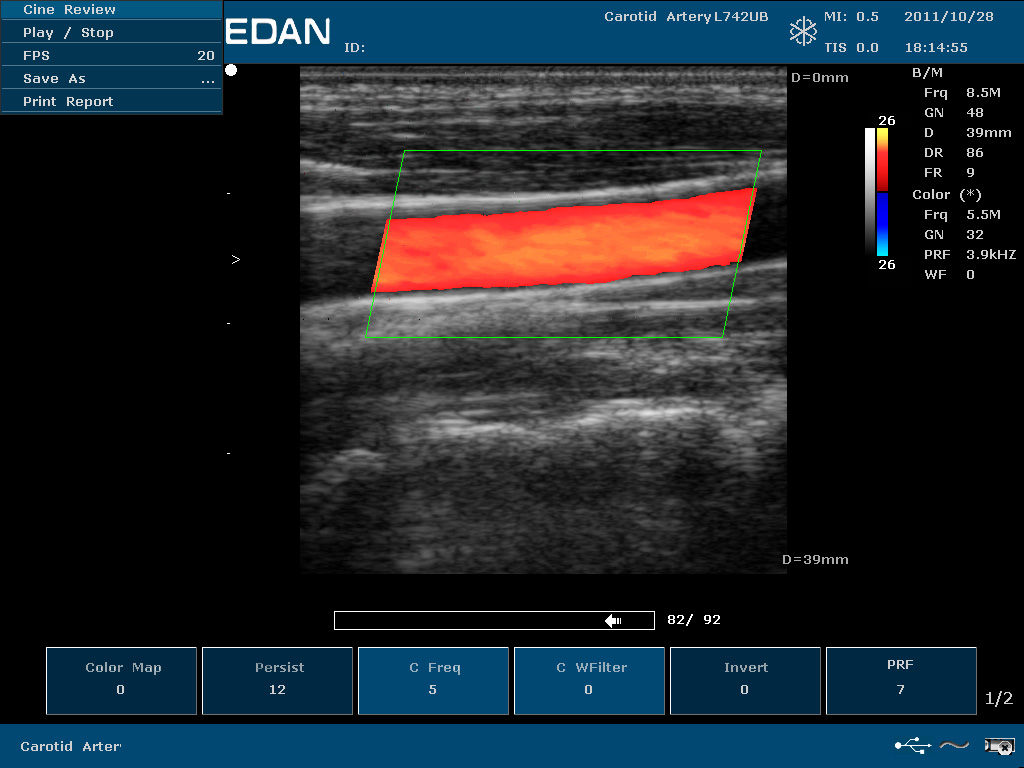Select the FPS 20 menu item
1024x768 pixels.
coord(111,56)
